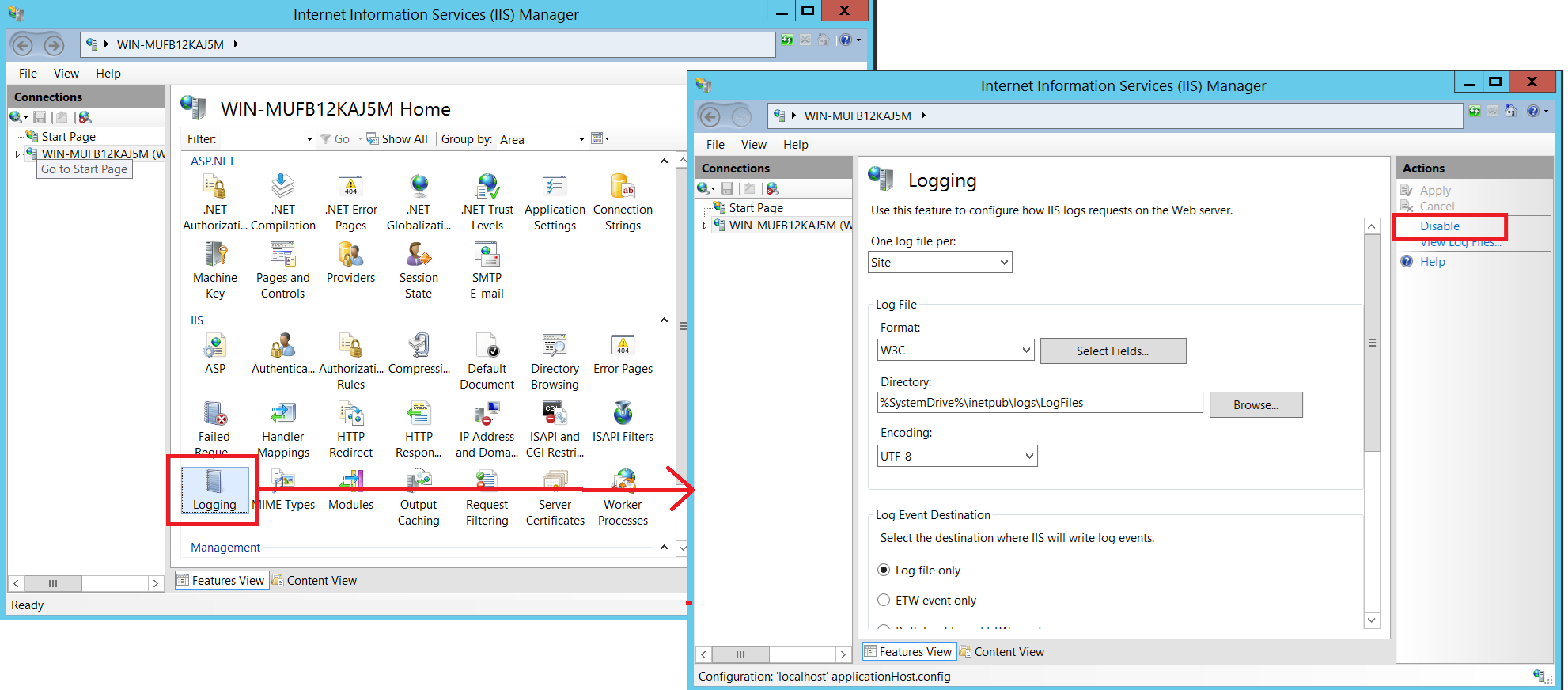
Task: Collapse the IIS group
Action: (664, 320)
